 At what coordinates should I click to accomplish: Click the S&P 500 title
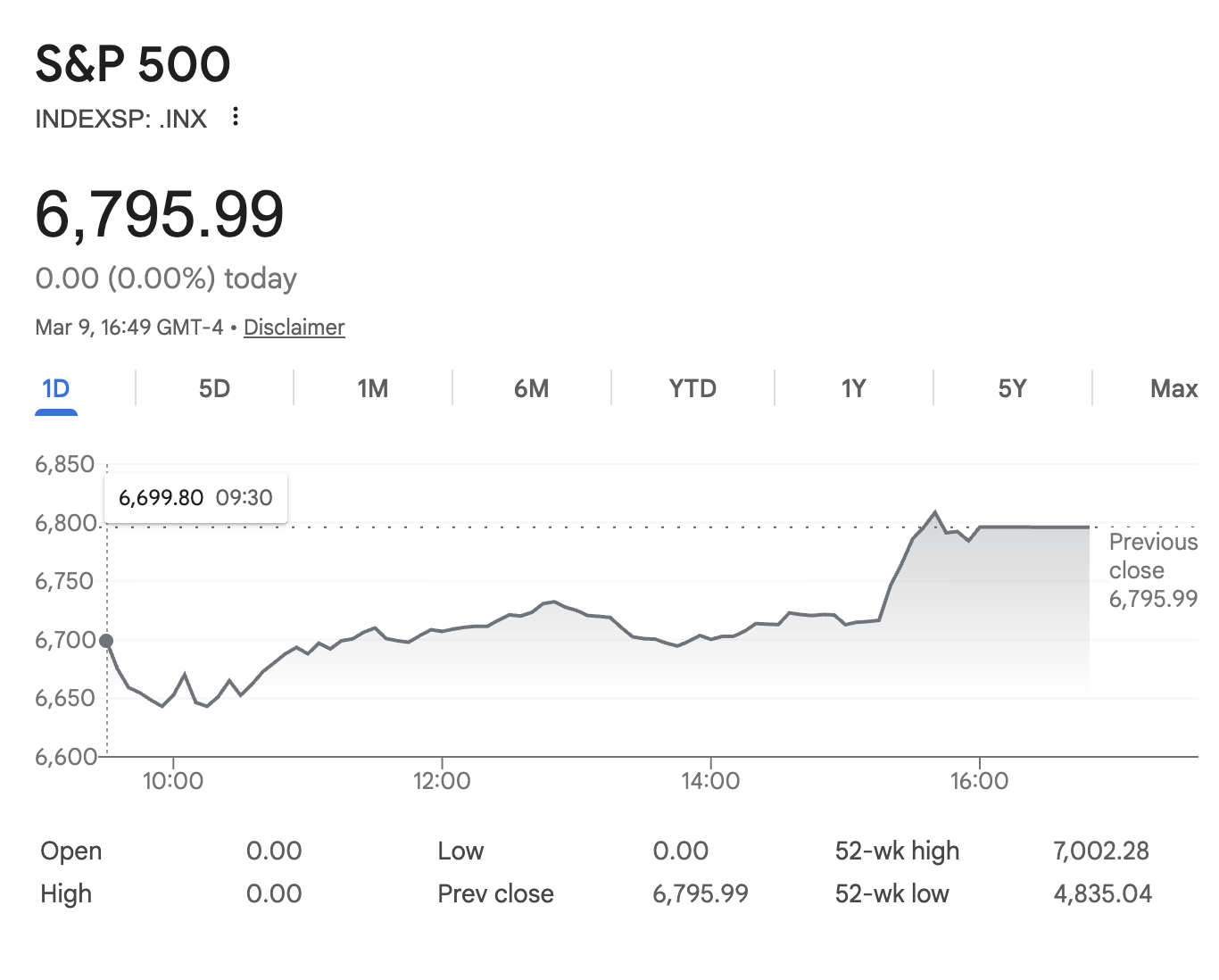[132, 62]
